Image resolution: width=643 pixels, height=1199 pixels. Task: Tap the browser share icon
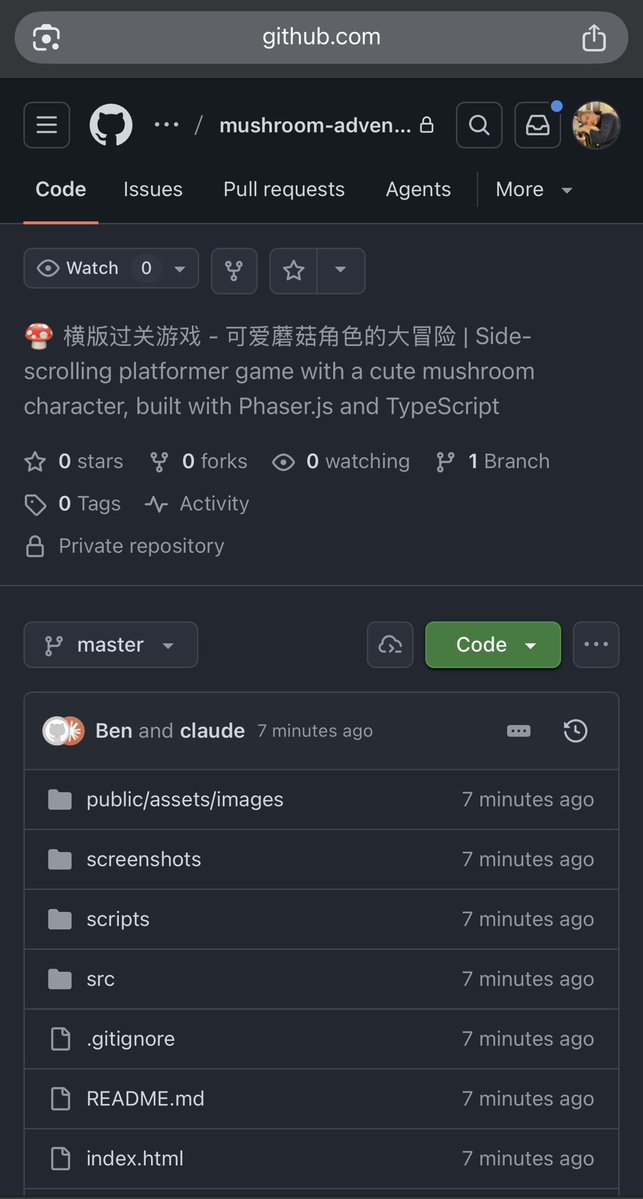pyautogui.click(x=594, y=38)
